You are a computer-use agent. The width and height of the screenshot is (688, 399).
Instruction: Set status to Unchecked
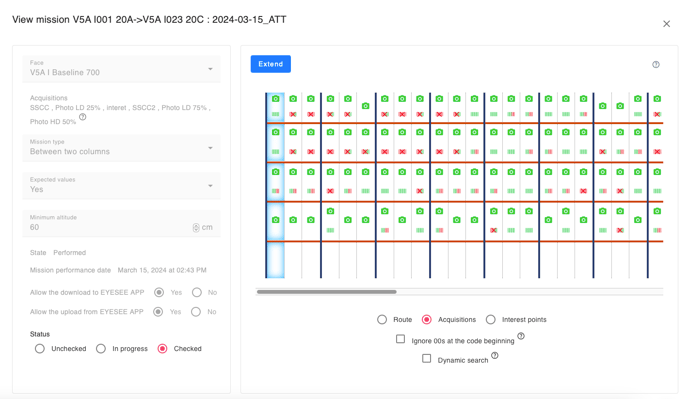coord(39,349)
